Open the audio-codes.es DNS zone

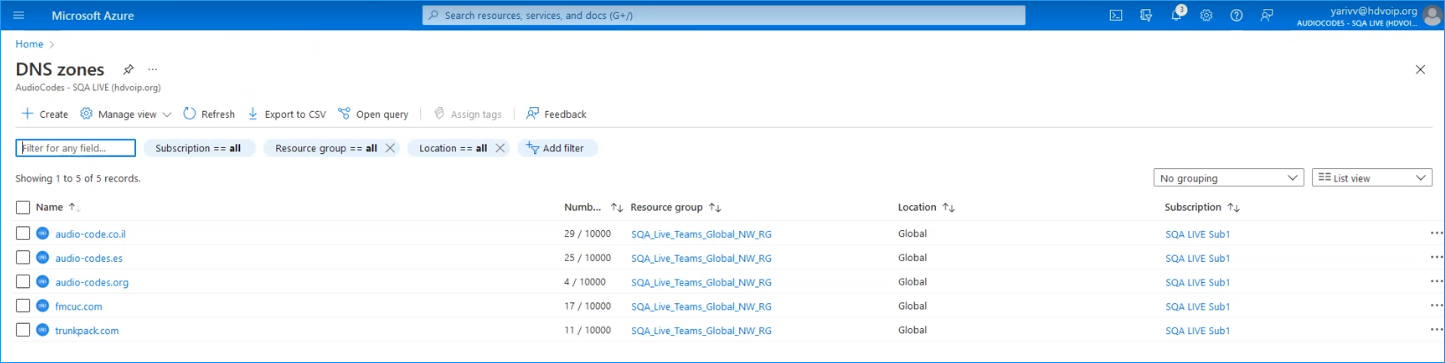pyautogui.click(x=89, y=258)
